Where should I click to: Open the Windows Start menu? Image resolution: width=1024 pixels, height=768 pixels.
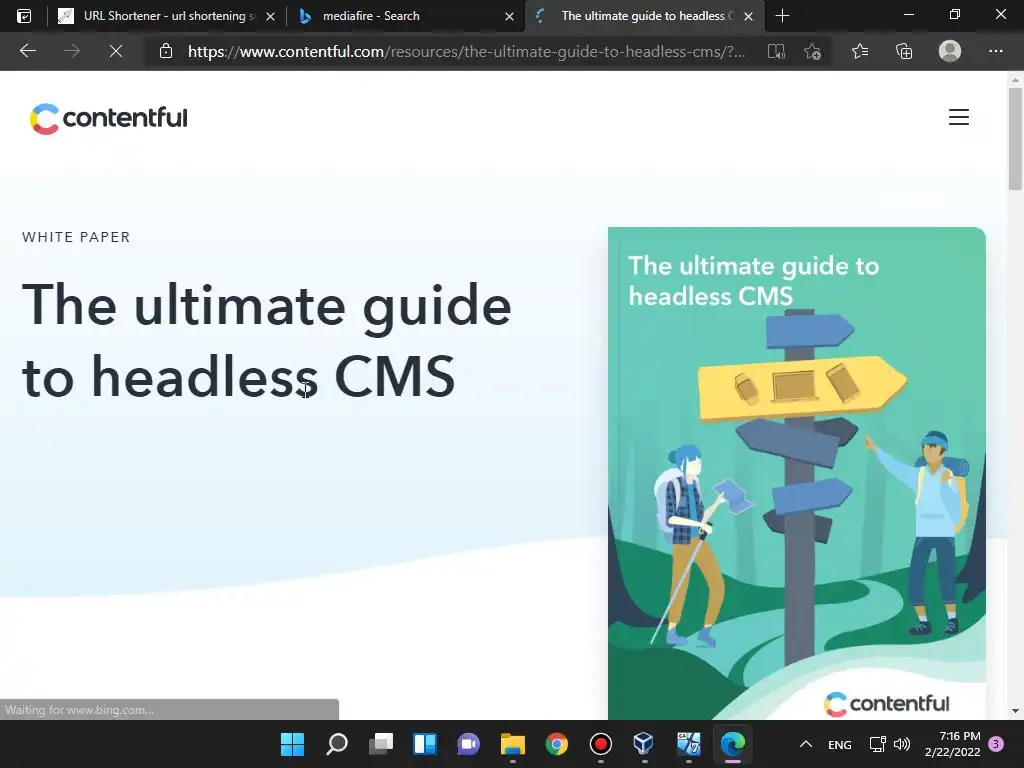coord(292,744)
